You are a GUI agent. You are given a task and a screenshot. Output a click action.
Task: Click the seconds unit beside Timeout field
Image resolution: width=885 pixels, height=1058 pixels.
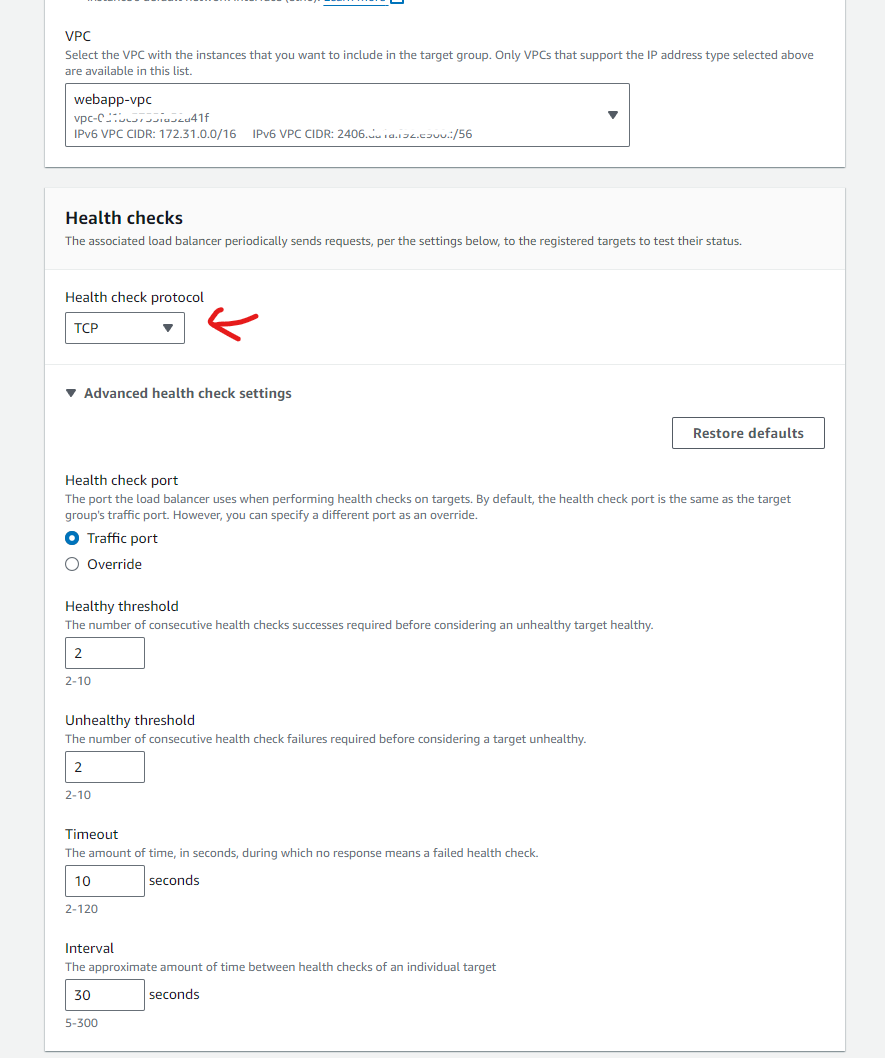(x=174, y=881)
